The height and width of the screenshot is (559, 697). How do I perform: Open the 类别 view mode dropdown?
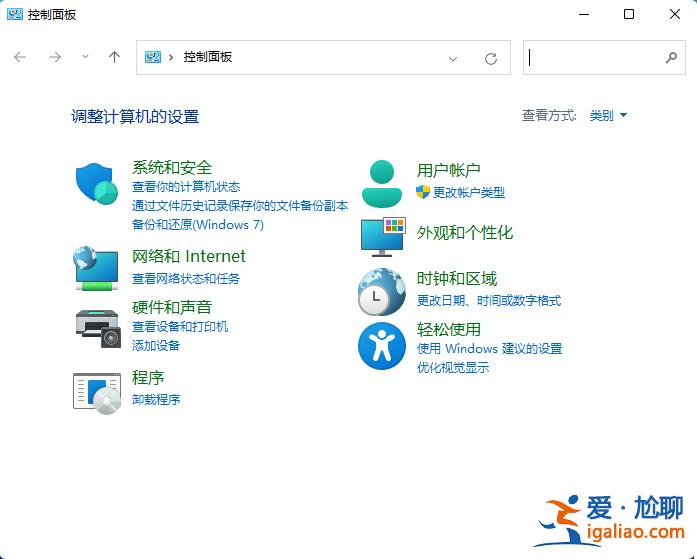click(608, 116)
